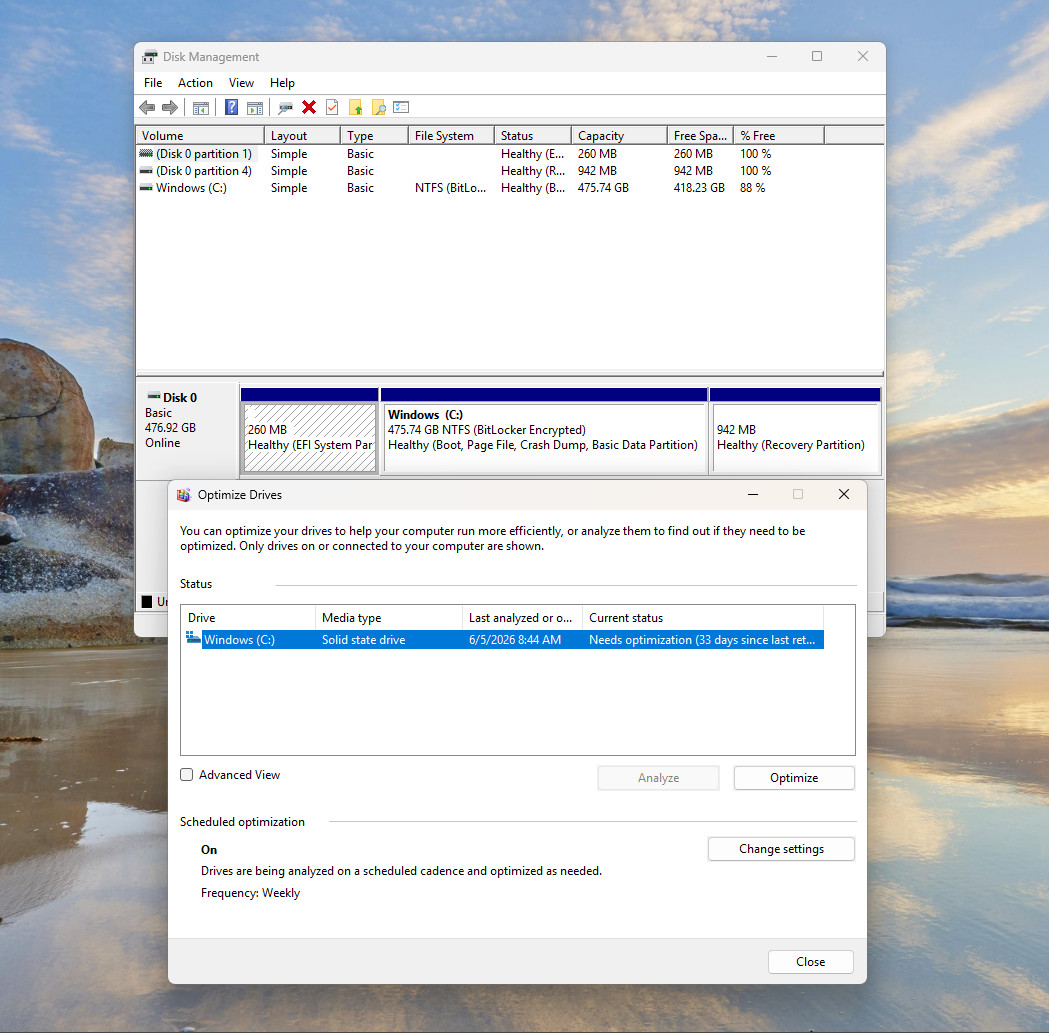Image resolution: width=1049 pixels, height=1033 pixels.
Task: Click the Back arrow in Disk Management toolbar
Action: (x=147, y=107)
